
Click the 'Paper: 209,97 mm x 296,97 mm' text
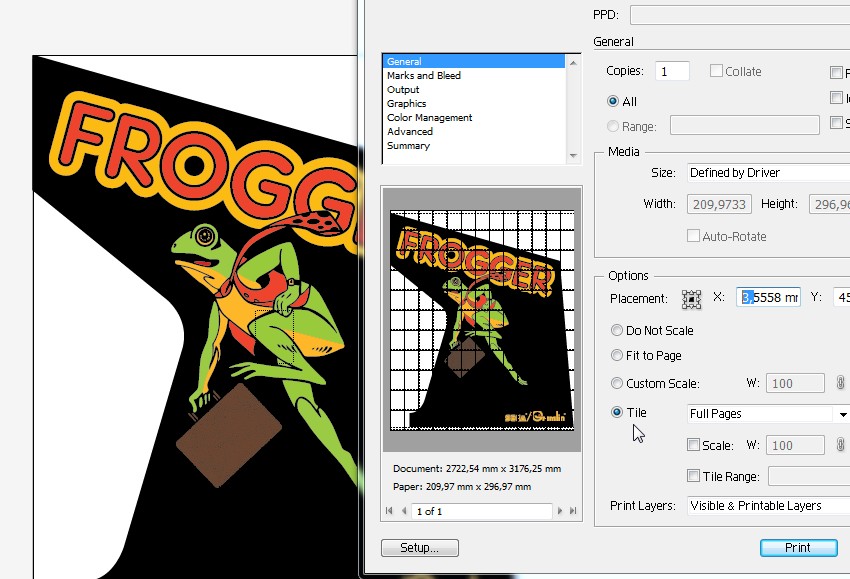pyautogui.click(x=462, y=486)
